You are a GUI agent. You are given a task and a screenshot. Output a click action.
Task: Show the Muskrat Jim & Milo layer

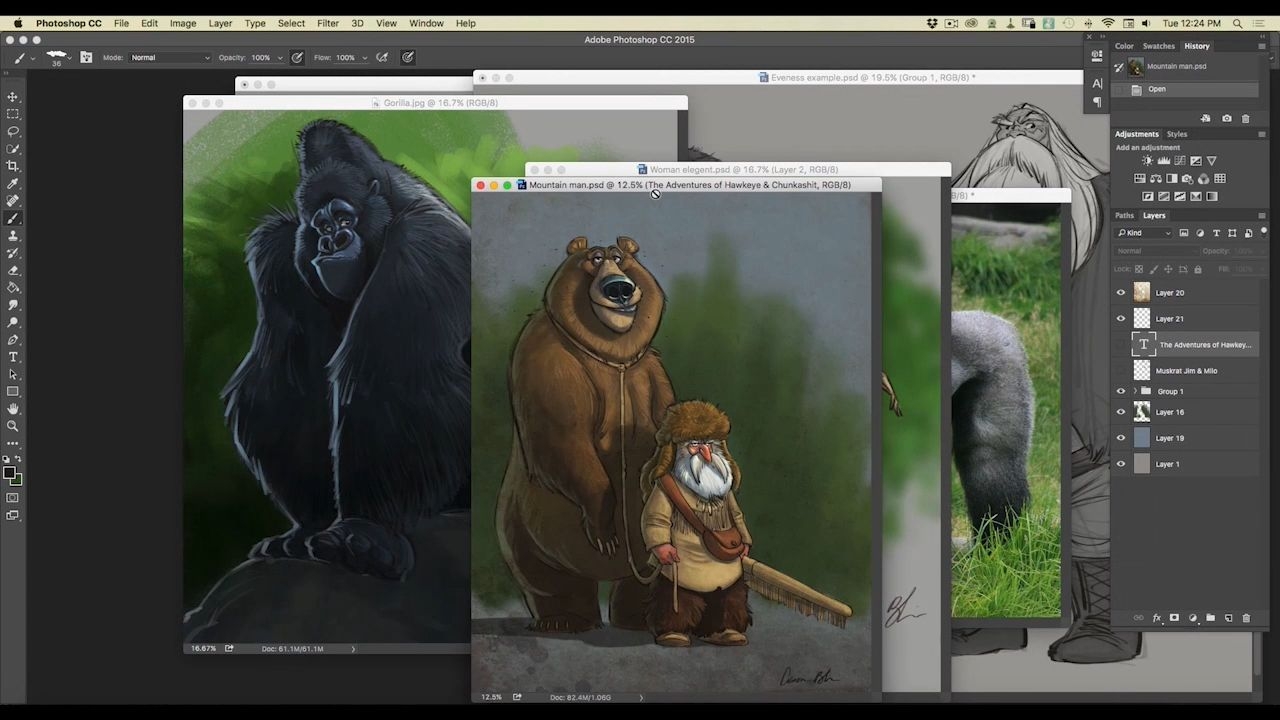pos(1121,371)
